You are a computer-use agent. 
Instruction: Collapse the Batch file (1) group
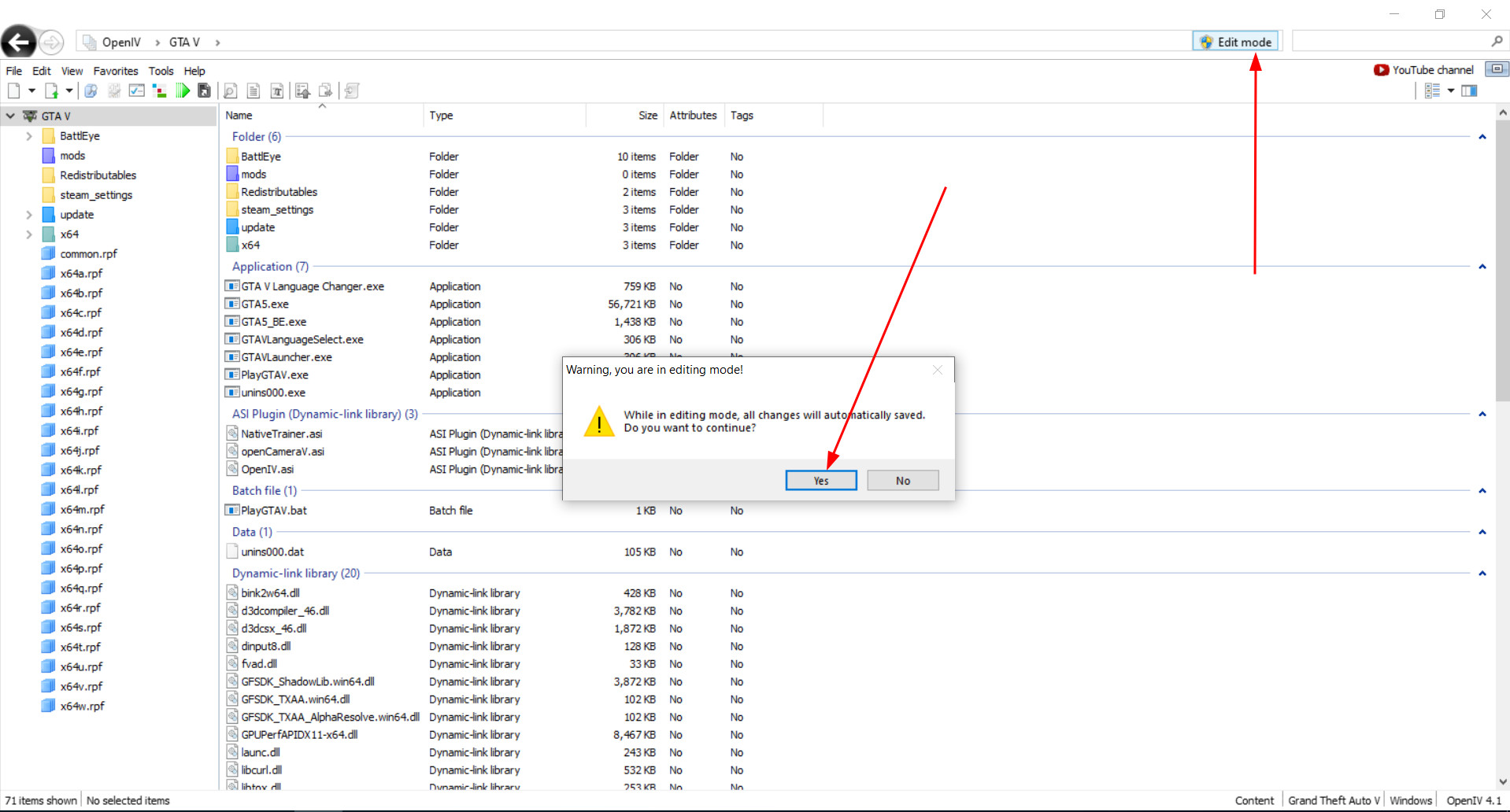[x=1482, y=491]
